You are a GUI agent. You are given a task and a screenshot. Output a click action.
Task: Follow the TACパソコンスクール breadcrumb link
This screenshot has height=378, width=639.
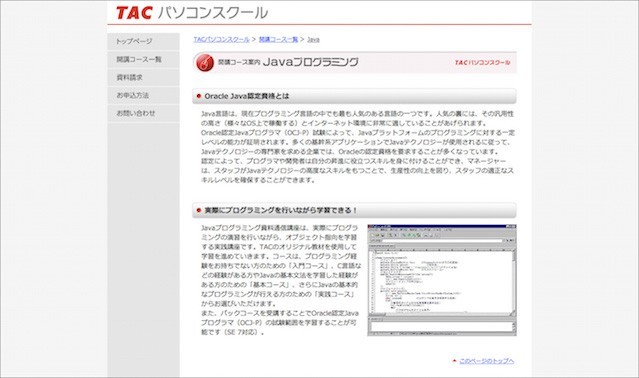pos(221,40)
